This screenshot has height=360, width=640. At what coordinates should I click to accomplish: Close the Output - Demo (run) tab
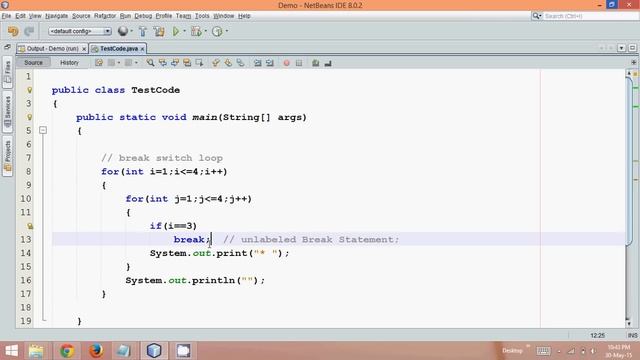pyautogui.click(x=84, y=49)
